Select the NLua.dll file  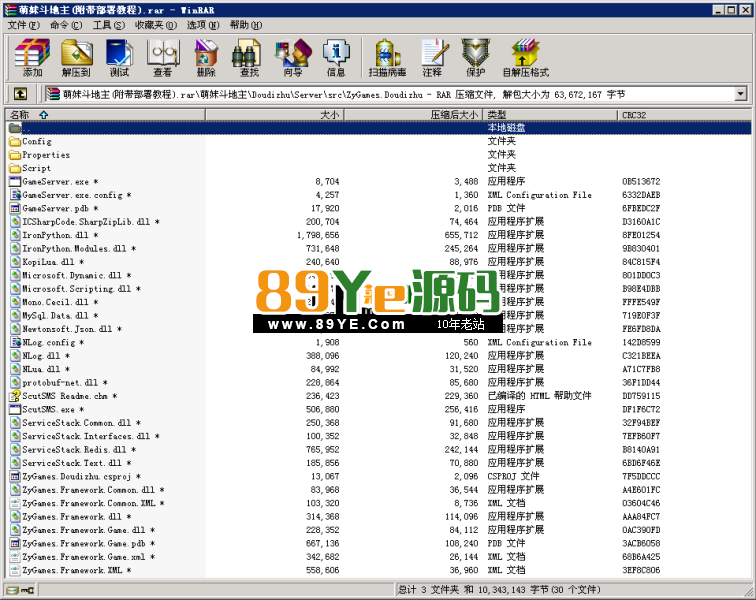pos(378,369)
